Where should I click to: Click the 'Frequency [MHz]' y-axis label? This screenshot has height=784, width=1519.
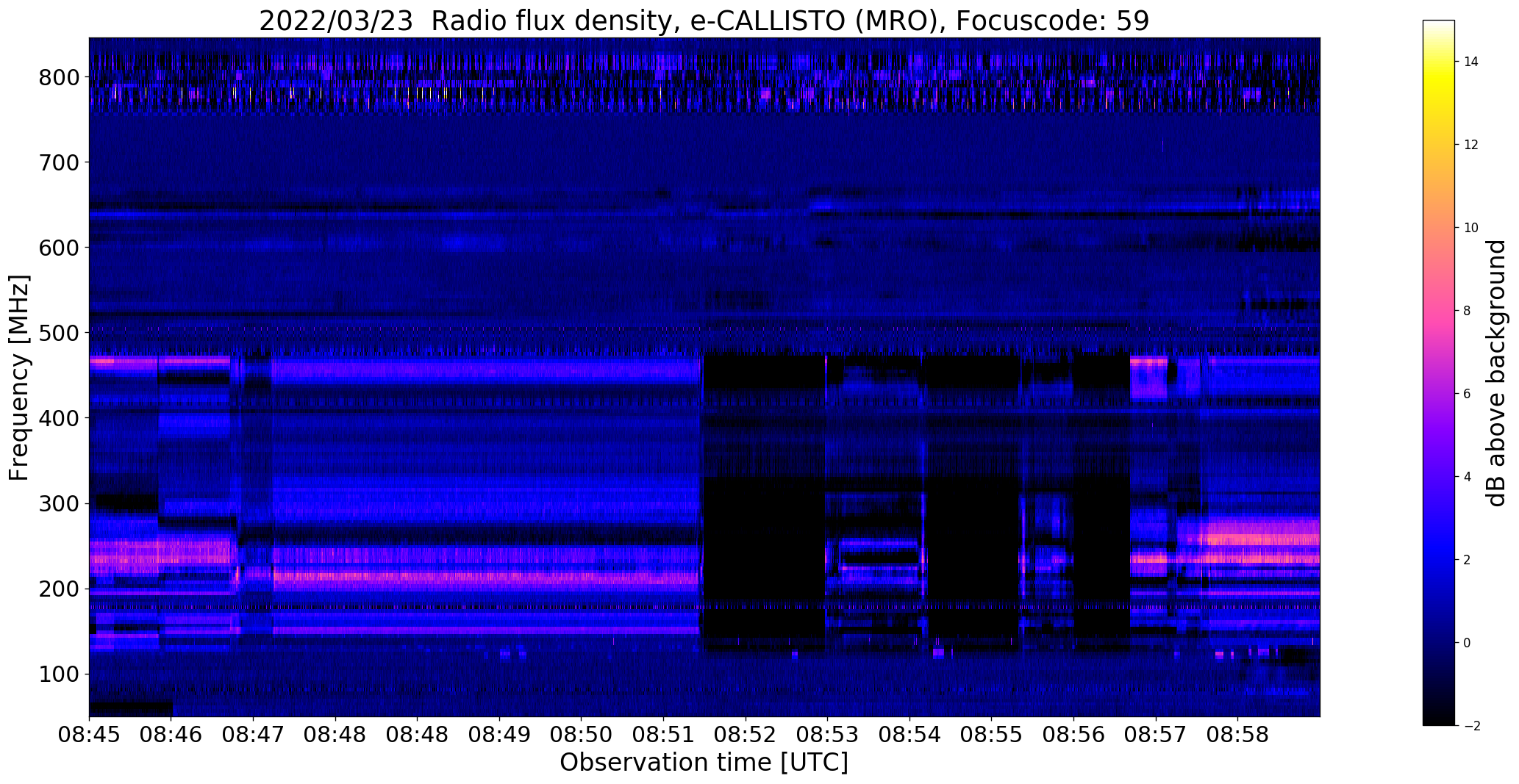(19, 378)
